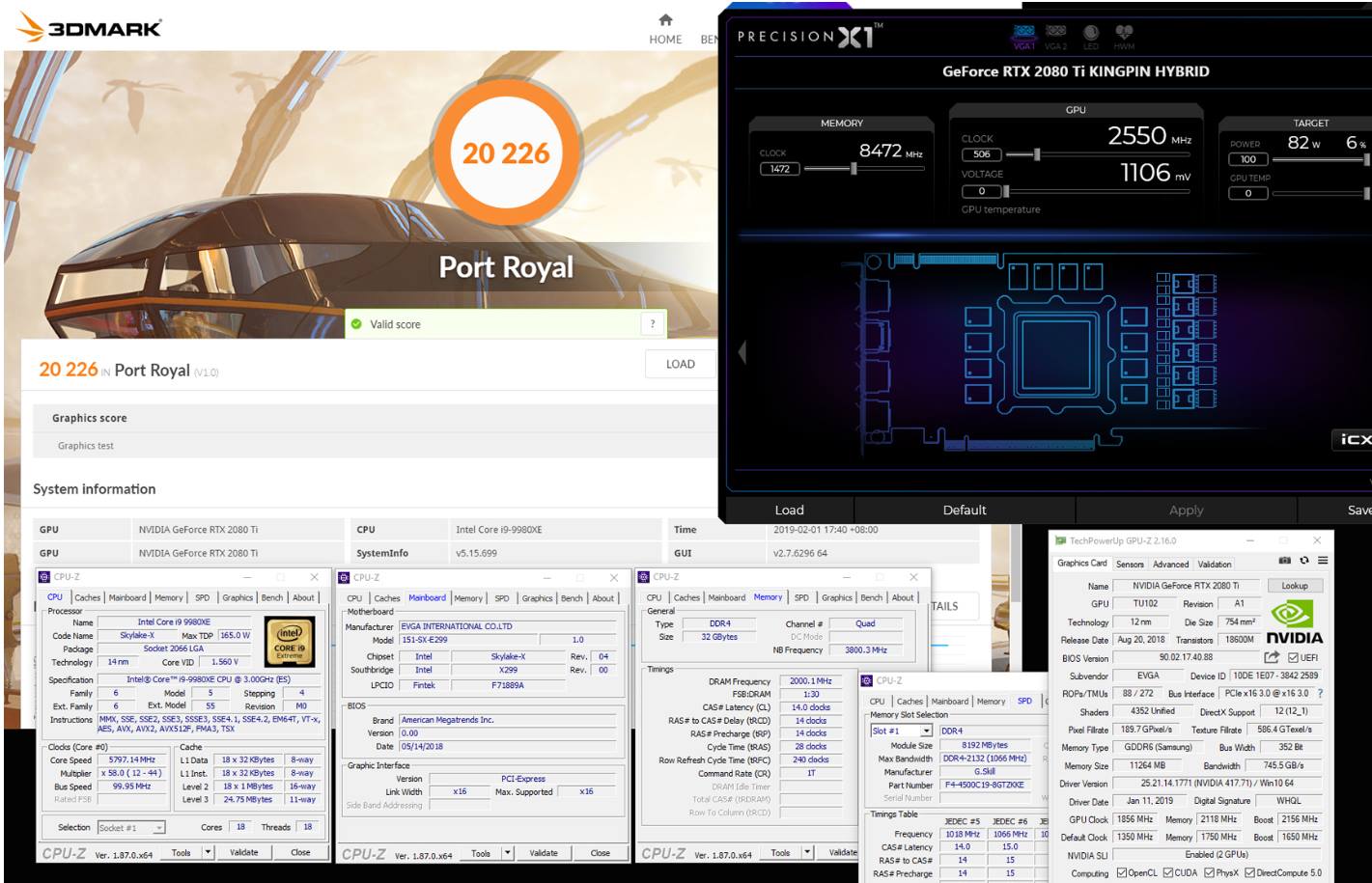The width and height of the screenshot is (1372, 883).
Task: Open GPU-Z hamburger menu icon
Action: pos(1322,560)
